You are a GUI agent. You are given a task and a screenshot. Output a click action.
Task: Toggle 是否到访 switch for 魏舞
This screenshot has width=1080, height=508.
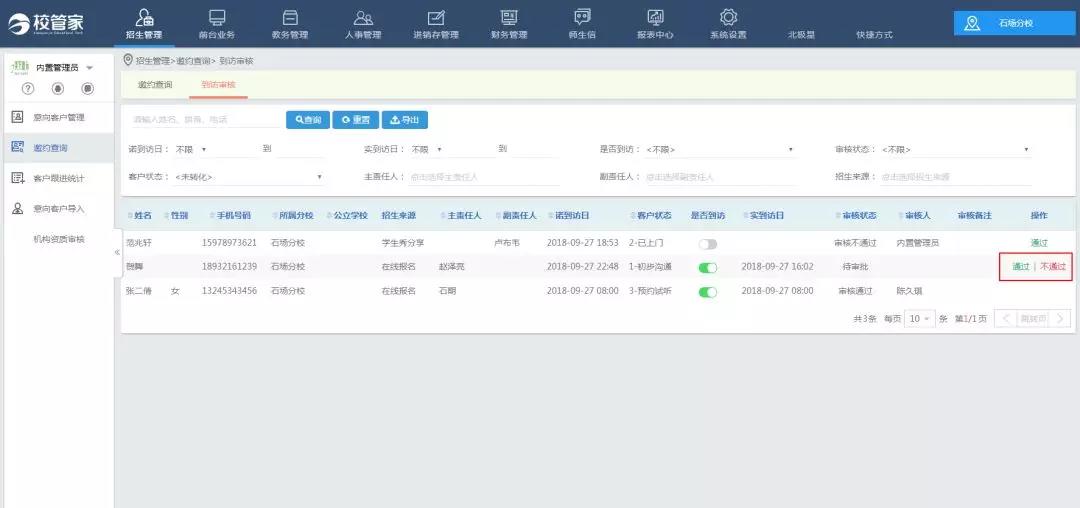[x=708, y=268]
